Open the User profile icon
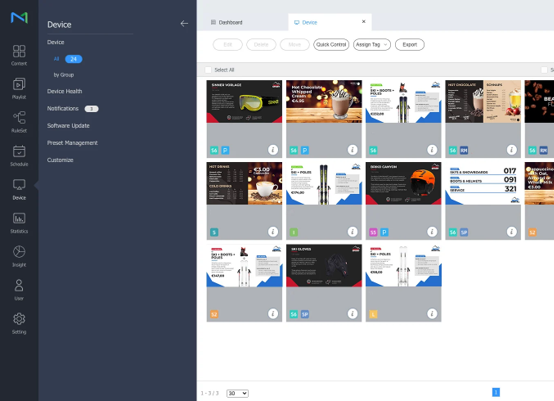Image resolution: width=554 pixels, height=401 pixels. pyautogui.click(x=19, y=290)
